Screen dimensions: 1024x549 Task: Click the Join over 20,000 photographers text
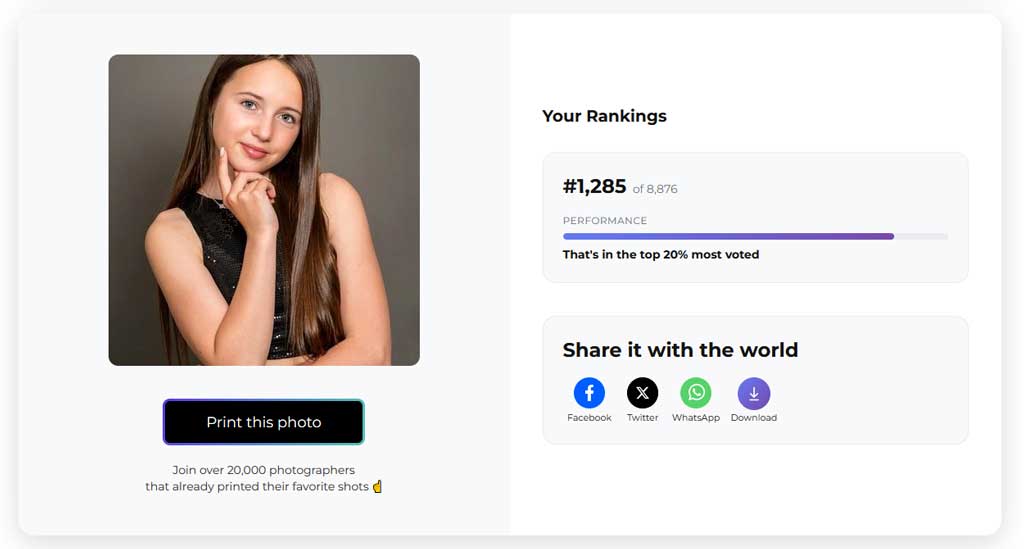tap(264, 470)
